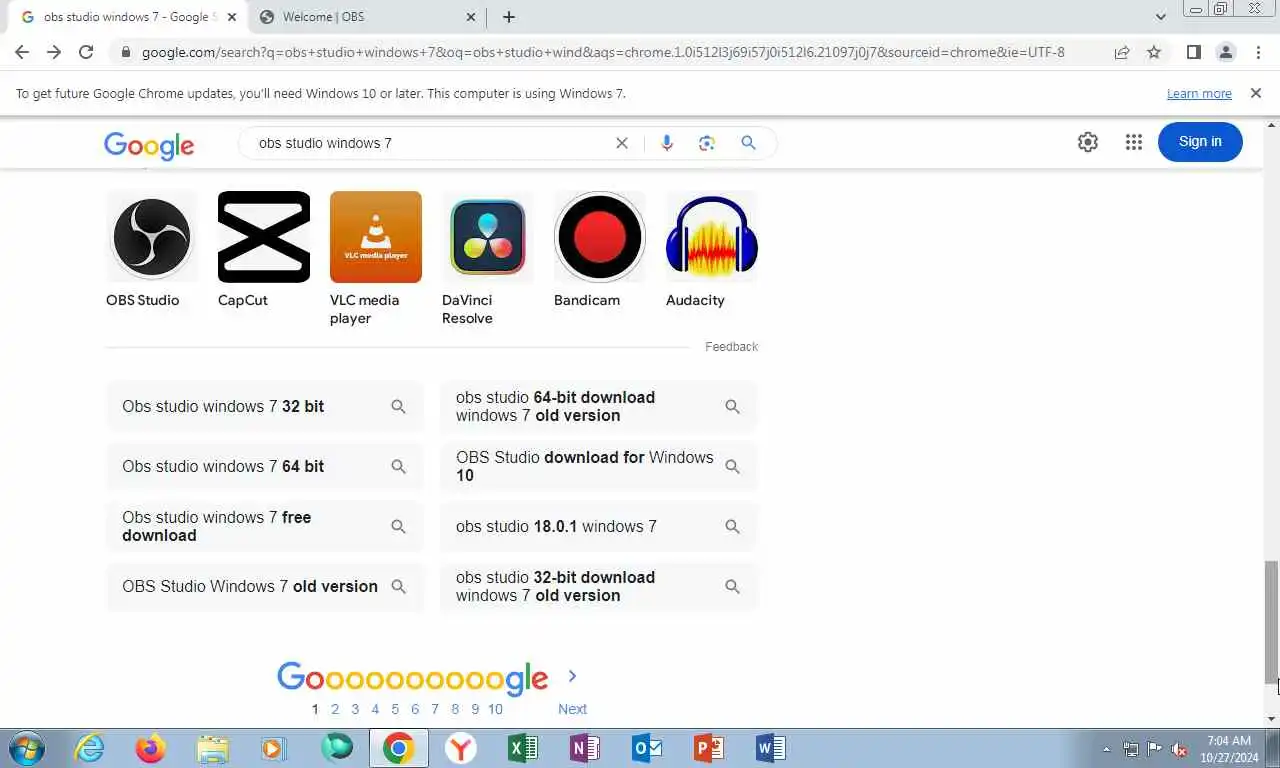The height and width of the screenshot is (768, 1280).
Task: Open Google quick settings gear
Action: [1088, 142]
